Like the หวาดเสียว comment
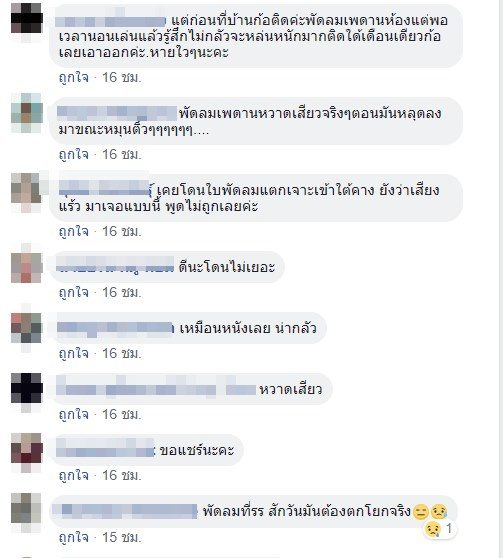This screenshot has width=503, height=558. (74, 414)
